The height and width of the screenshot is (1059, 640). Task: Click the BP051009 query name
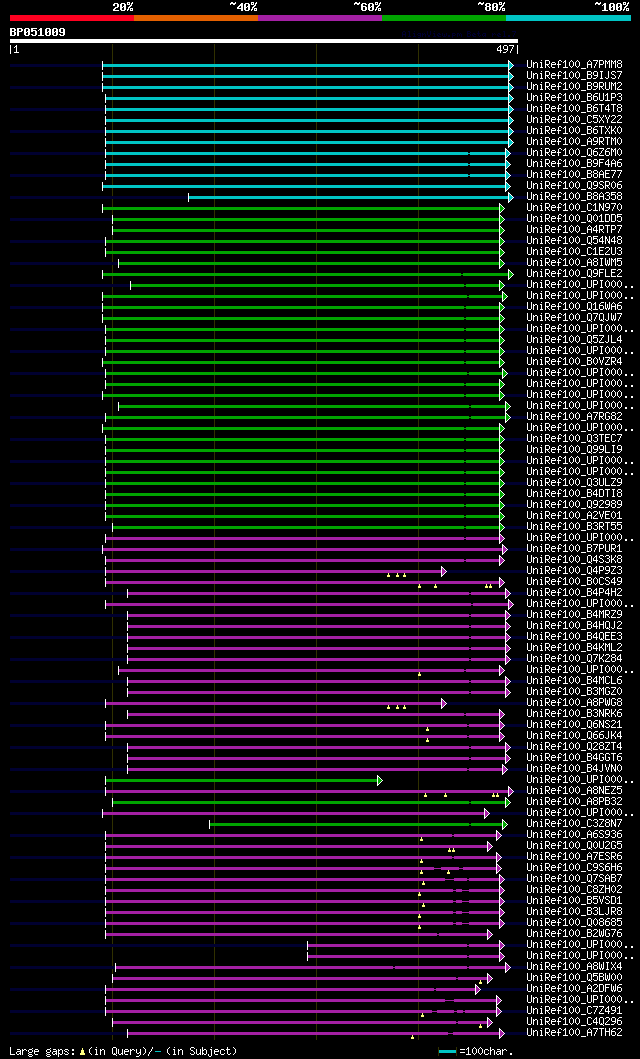pos(38,32)
